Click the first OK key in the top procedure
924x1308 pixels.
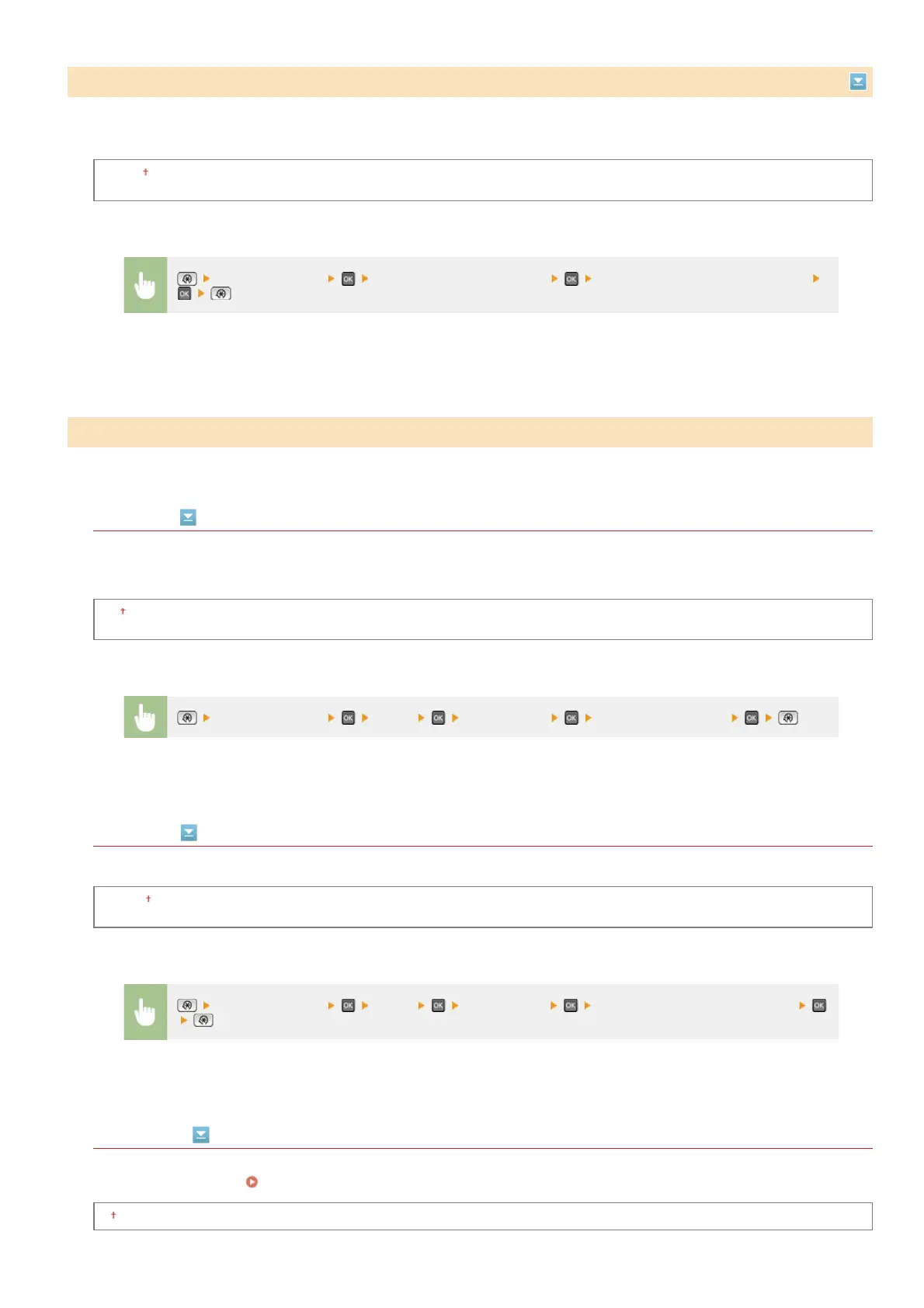pos(348,279)
